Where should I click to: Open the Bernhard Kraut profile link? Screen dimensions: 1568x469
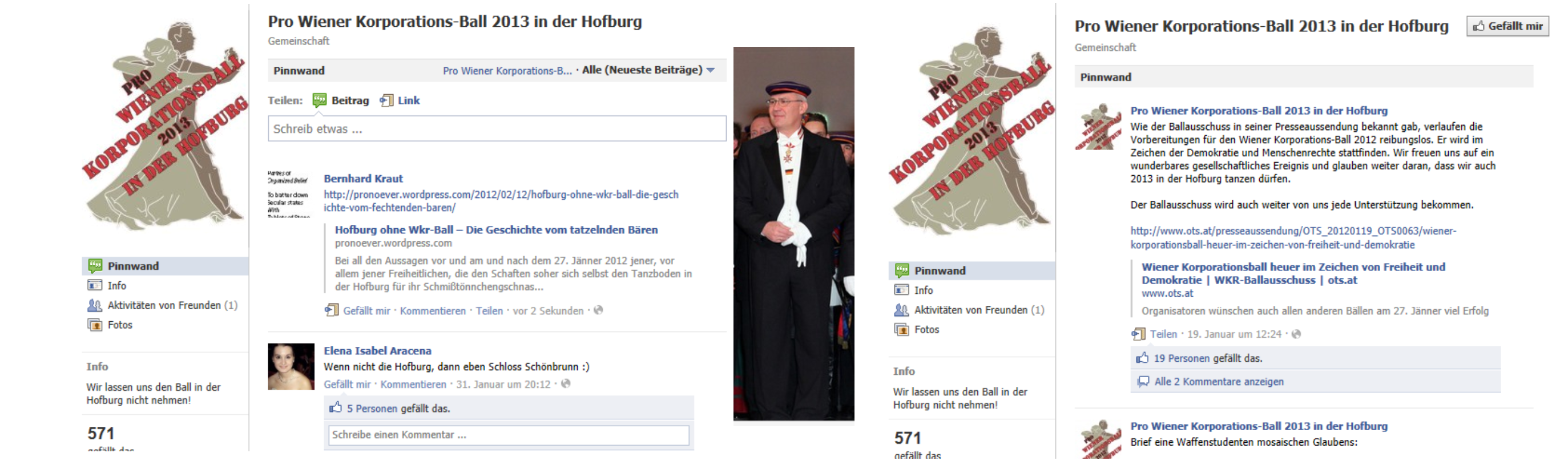[363, 178]
